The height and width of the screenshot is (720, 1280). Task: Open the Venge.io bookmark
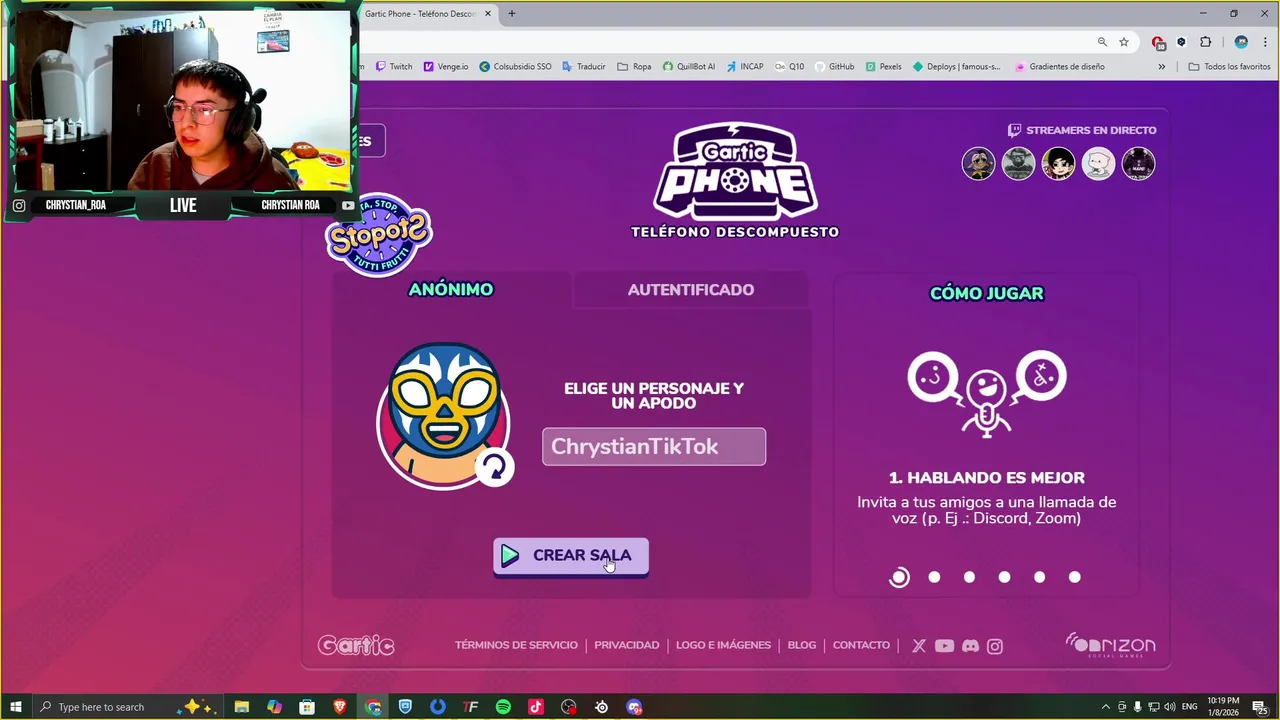pos(446,67)
